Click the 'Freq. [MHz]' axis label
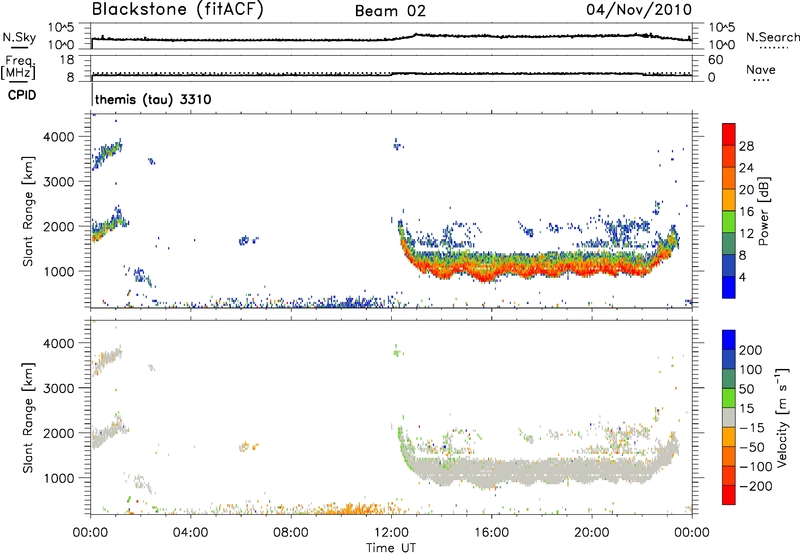 pyautogui.click(x=18, y=68)
